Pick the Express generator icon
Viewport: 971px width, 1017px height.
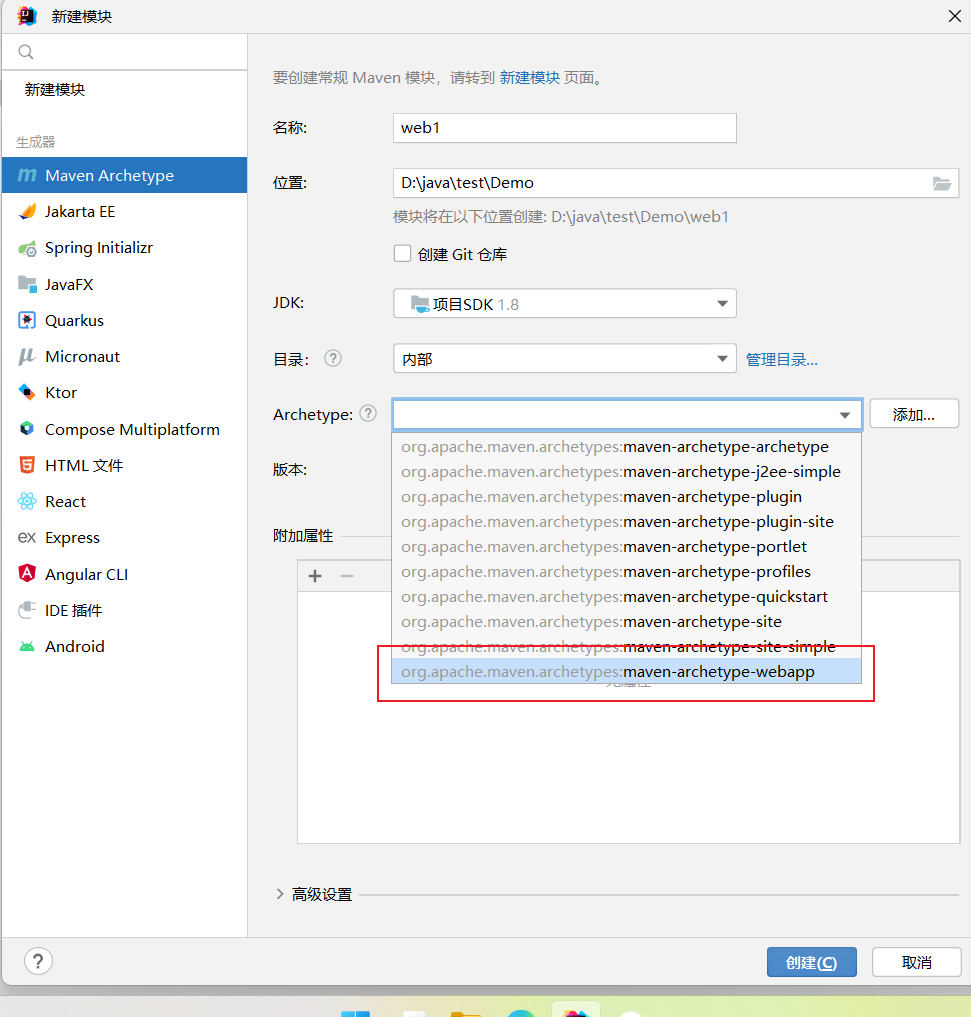(27, 538)
